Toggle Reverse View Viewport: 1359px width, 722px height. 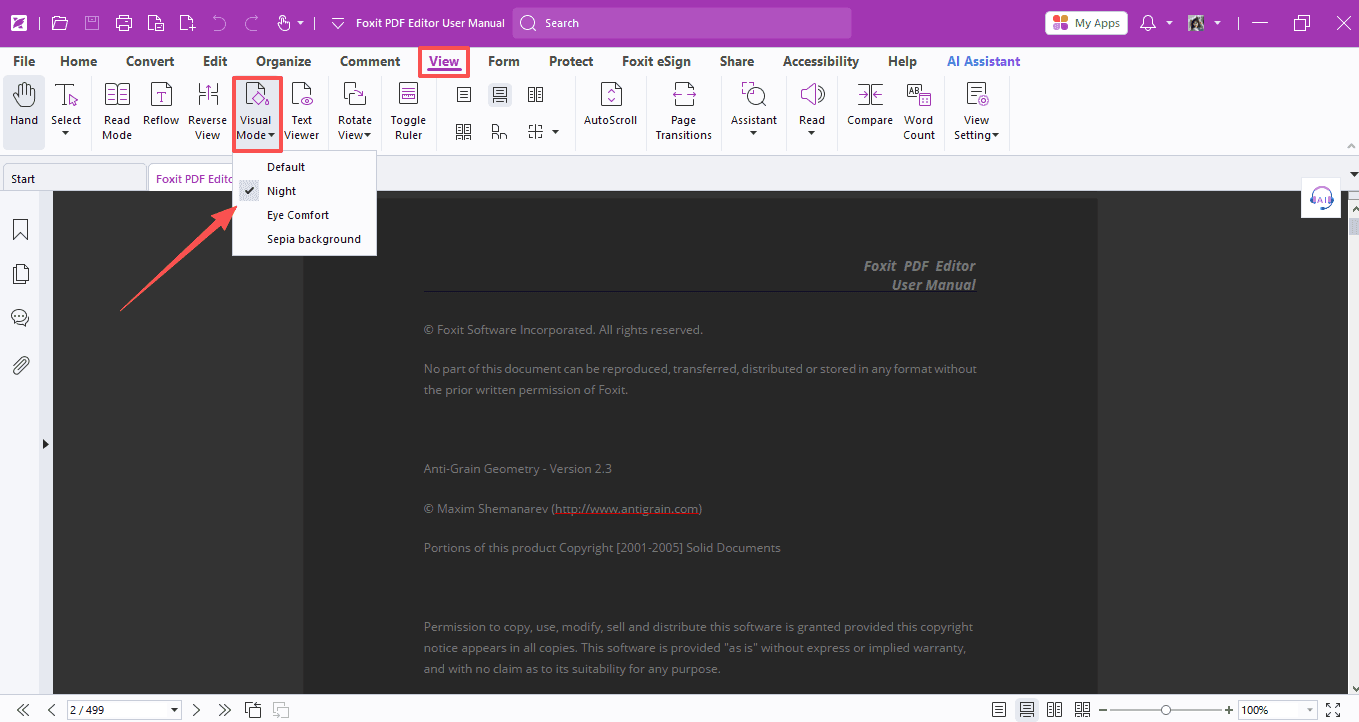tap(208, 112)
